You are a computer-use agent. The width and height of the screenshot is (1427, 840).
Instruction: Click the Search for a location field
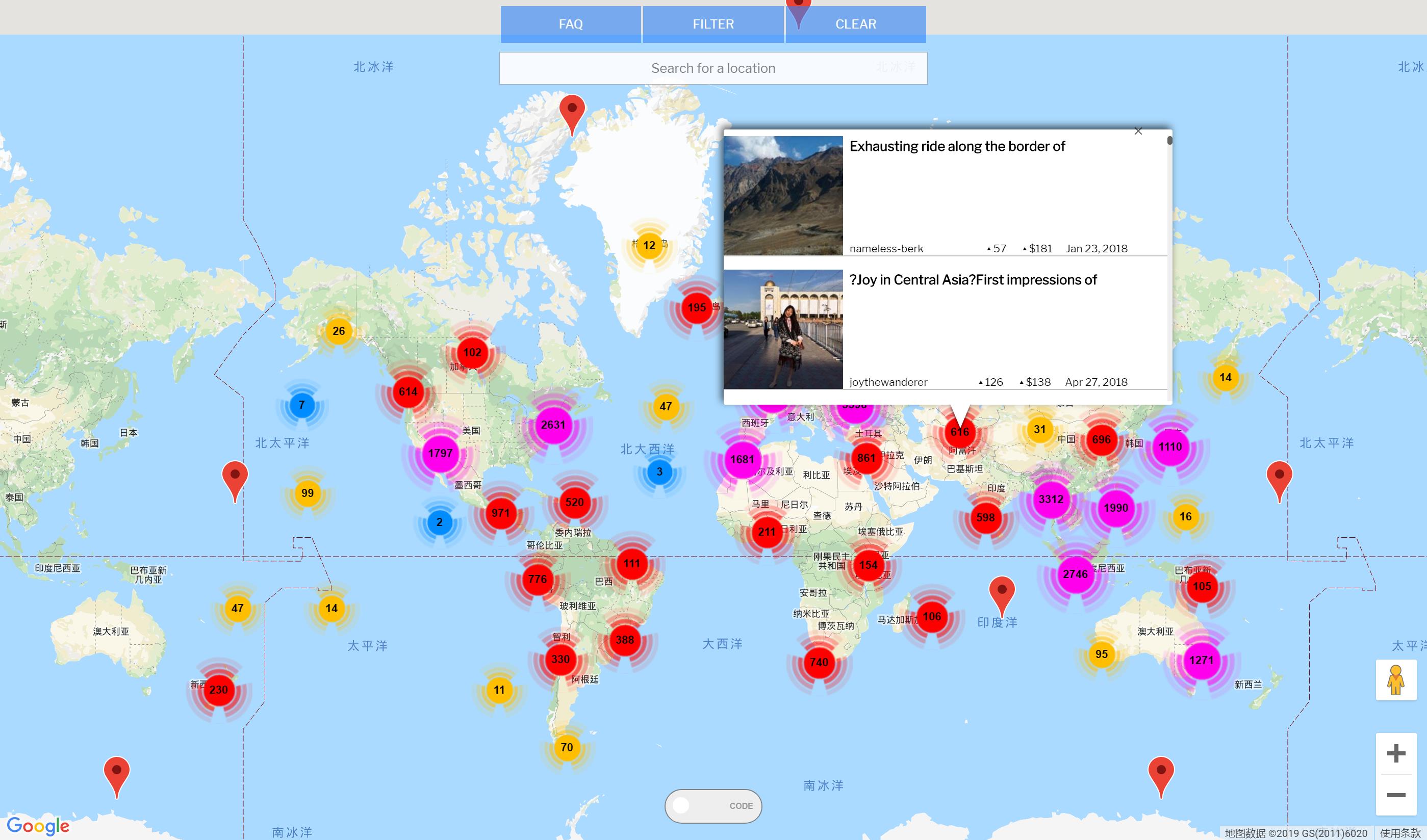pyautogui.click(x=713, y=68)
